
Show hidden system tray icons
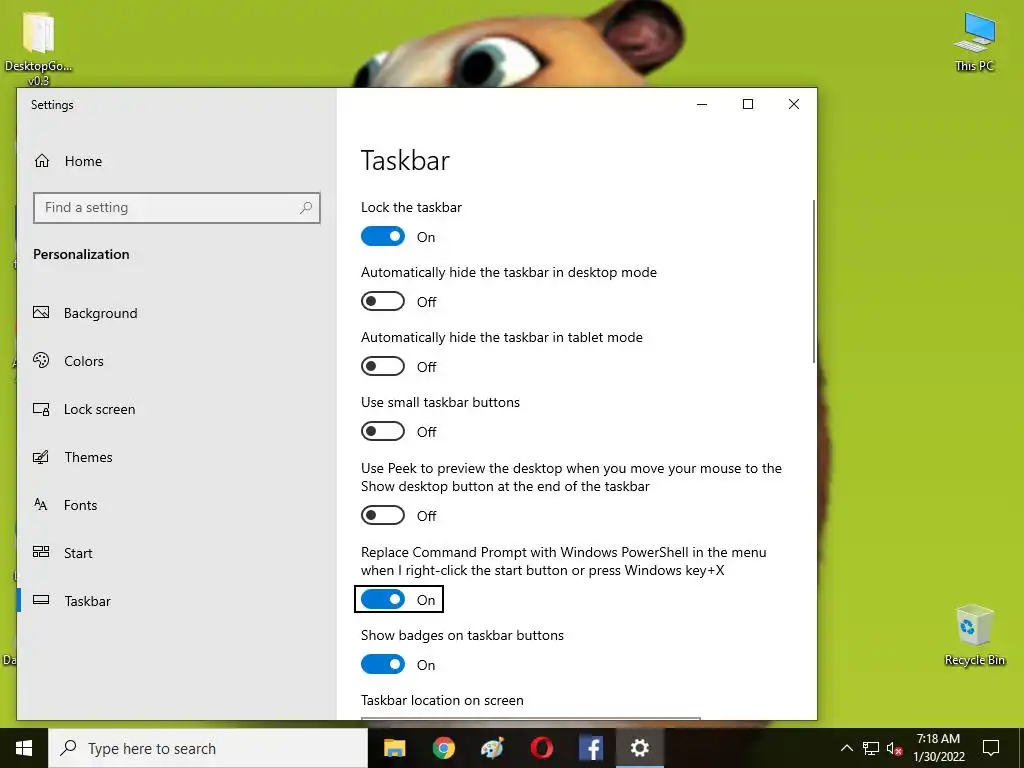tap(846, 748)
